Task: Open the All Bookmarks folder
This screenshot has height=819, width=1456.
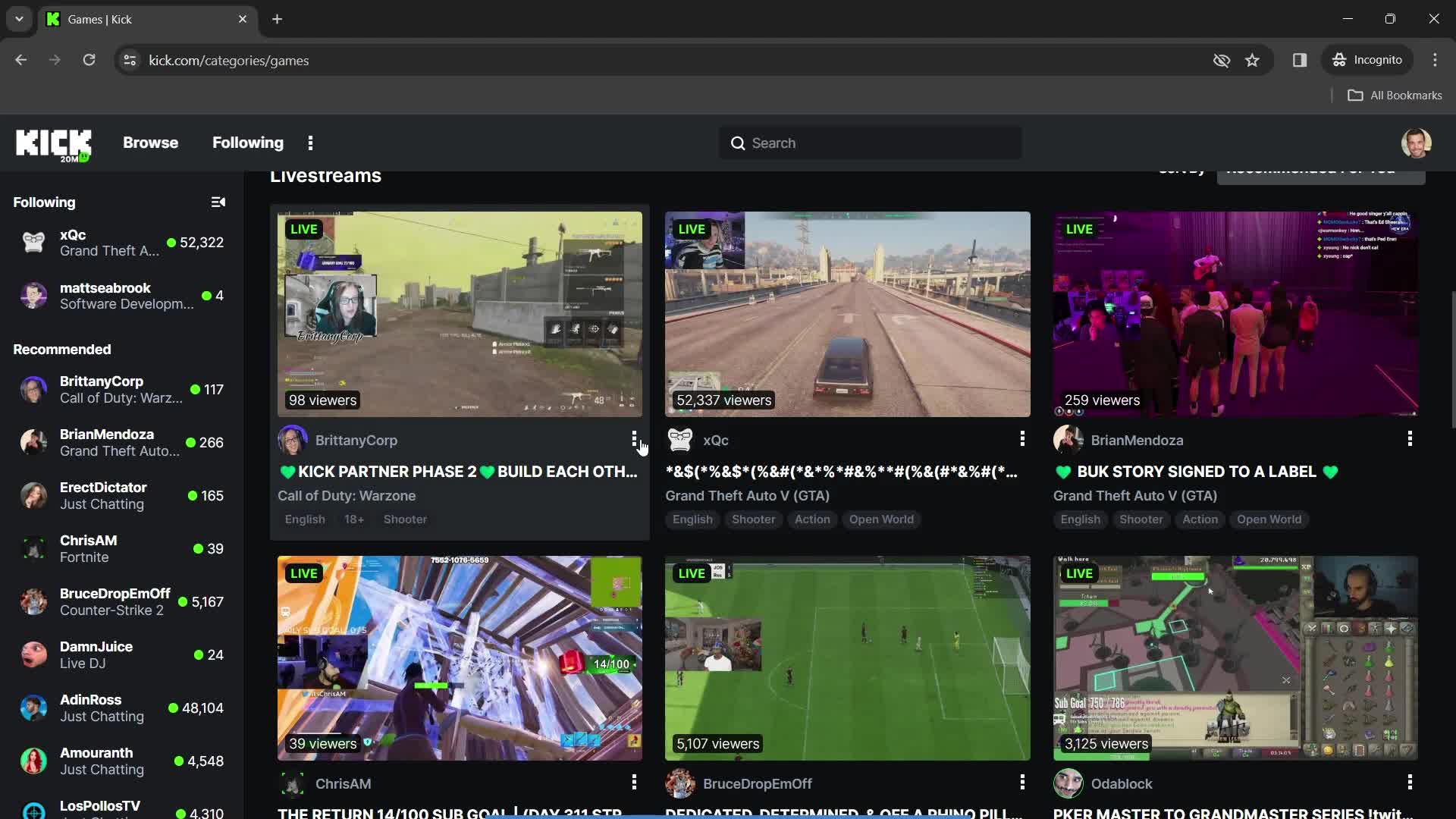Action: (1395, 96)
